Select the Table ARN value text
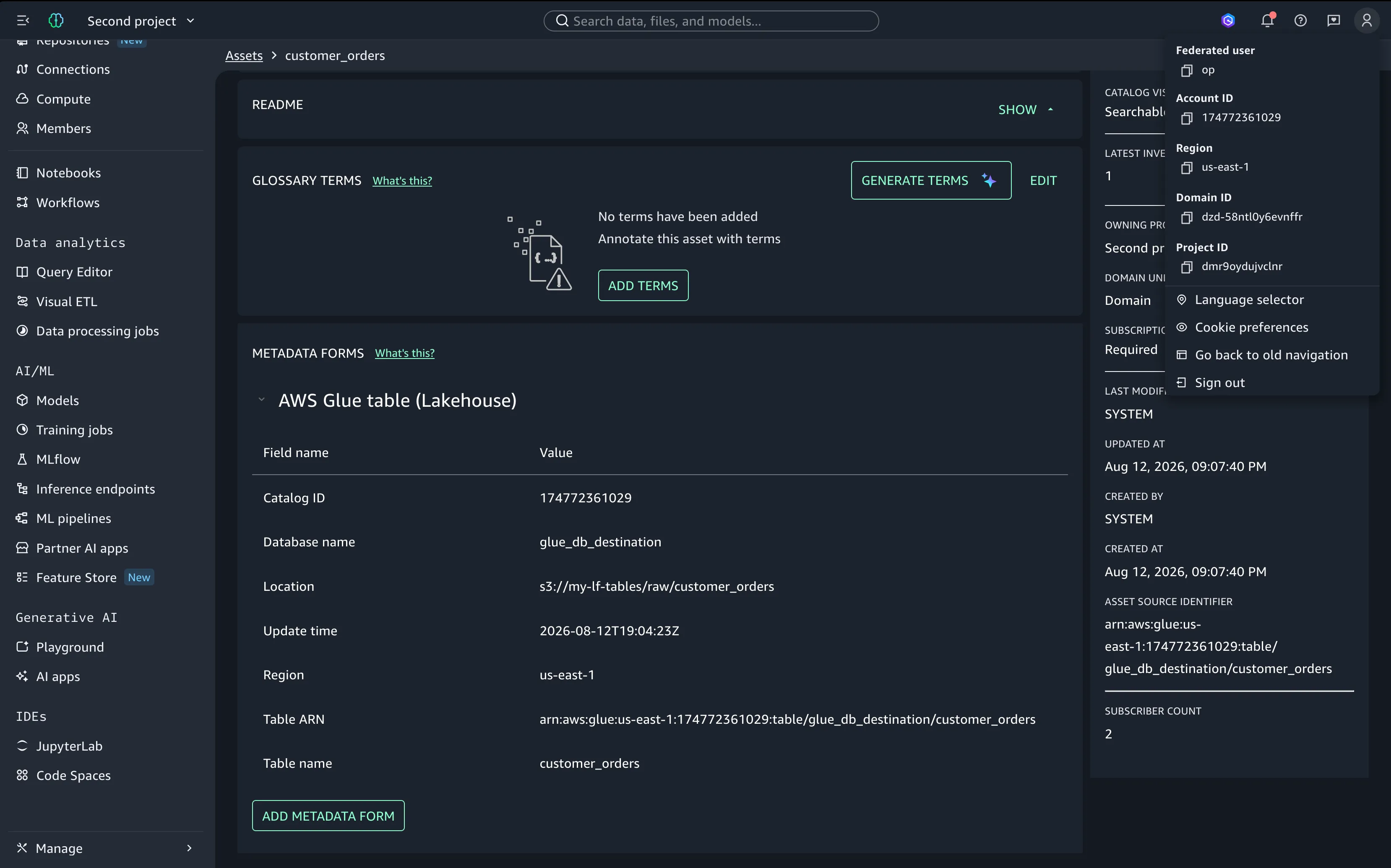1391x868 pixels. tap(787, 719)
